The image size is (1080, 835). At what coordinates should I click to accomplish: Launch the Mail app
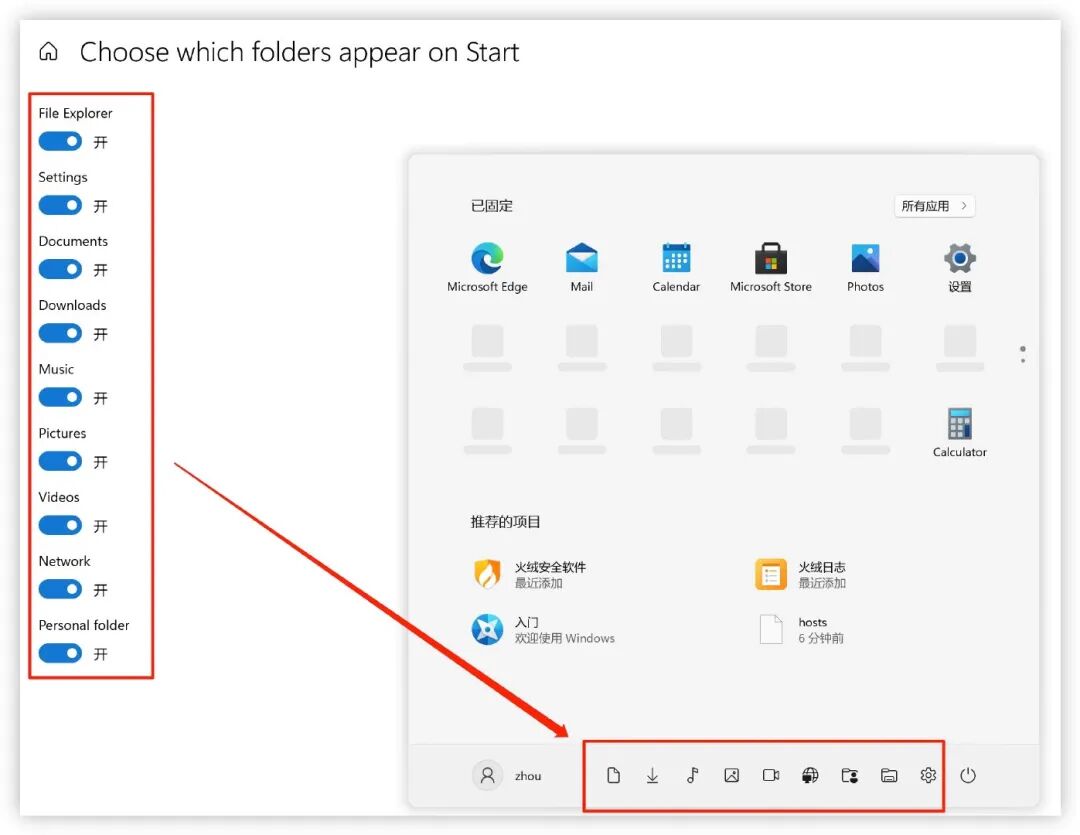point(581,267)
